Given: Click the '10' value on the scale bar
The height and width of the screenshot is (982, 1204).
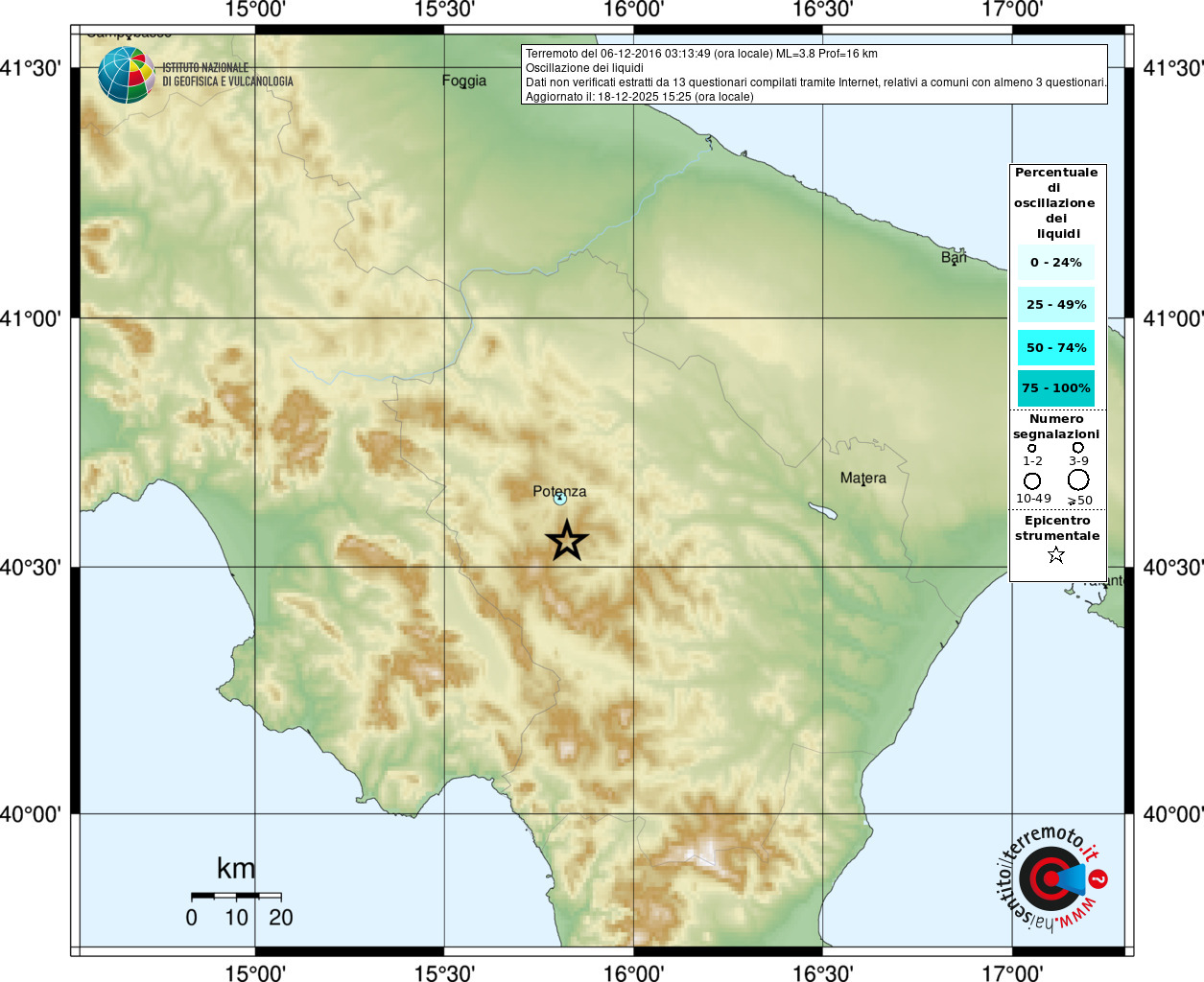Looking at the screenshot, I should 236,917.
